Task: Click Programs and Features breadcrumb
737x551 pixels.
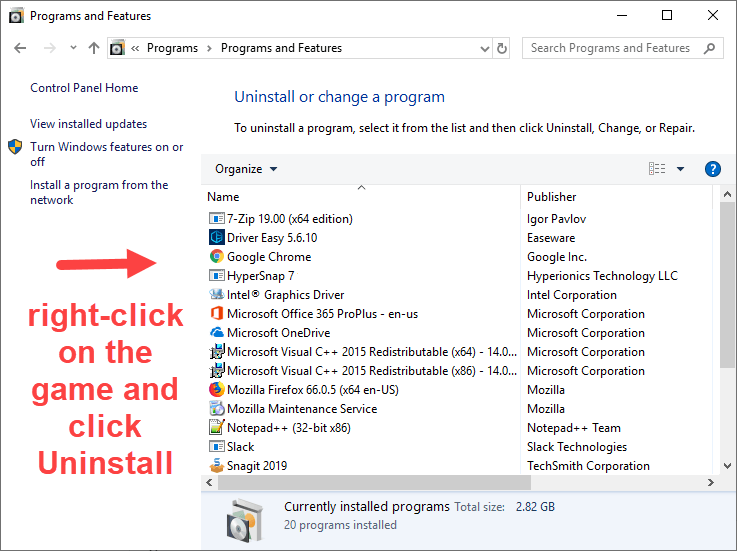Action: pos(281,48)
